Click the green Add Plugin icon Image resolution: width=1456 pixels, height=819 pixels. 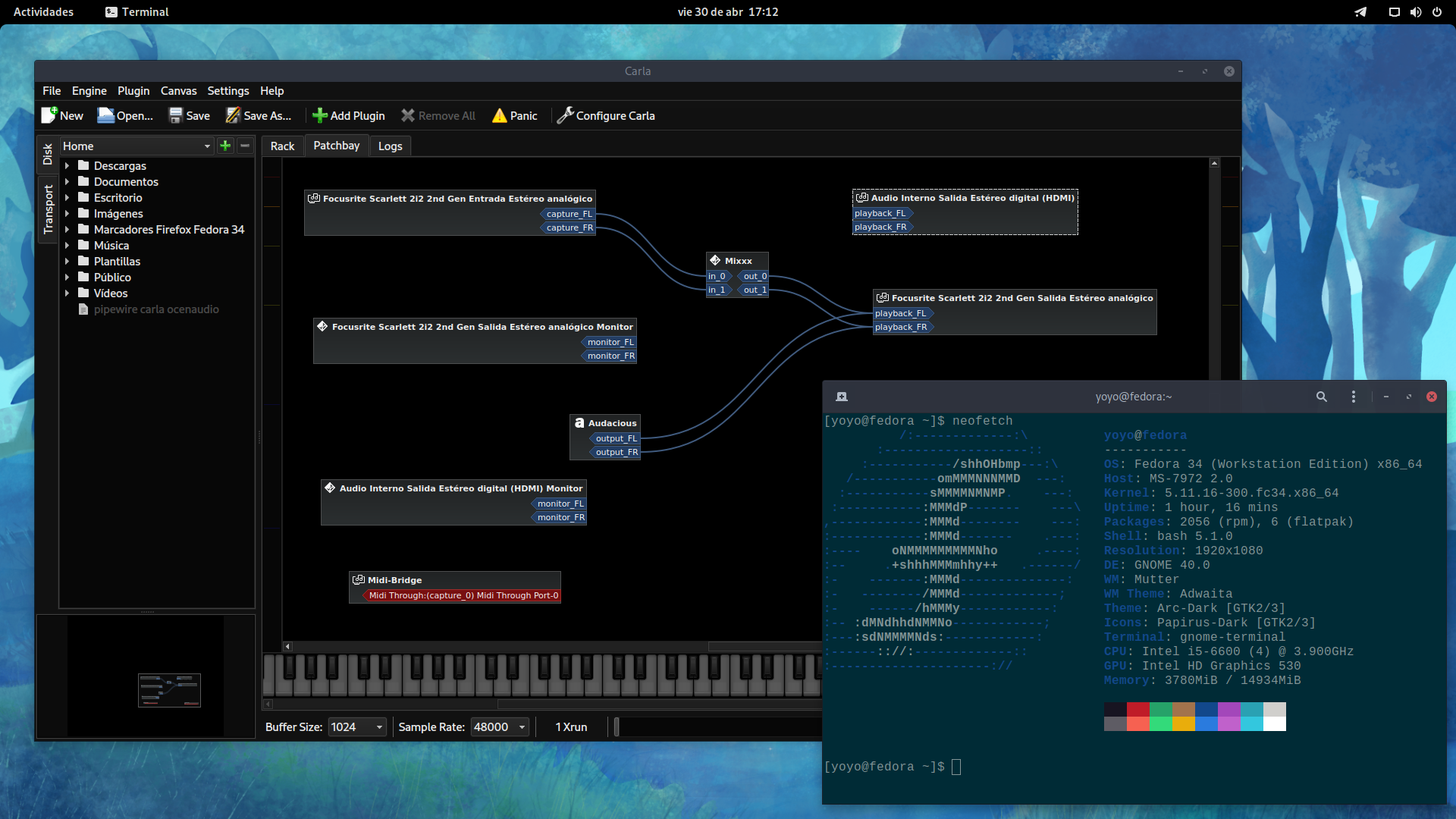pos(320,115)
